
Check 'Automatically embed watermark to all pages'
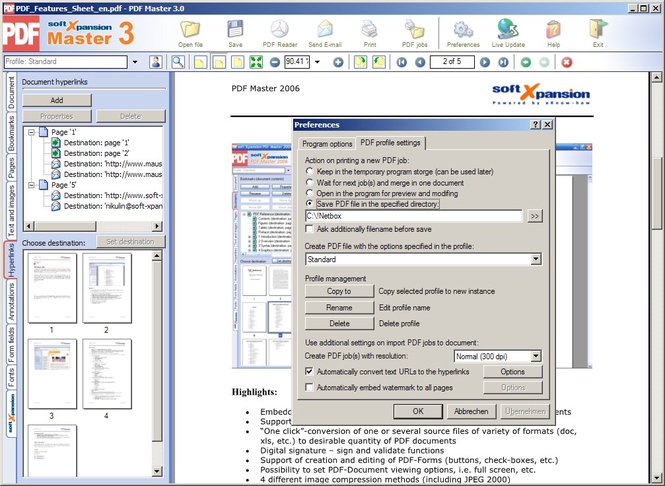(310, 387)
